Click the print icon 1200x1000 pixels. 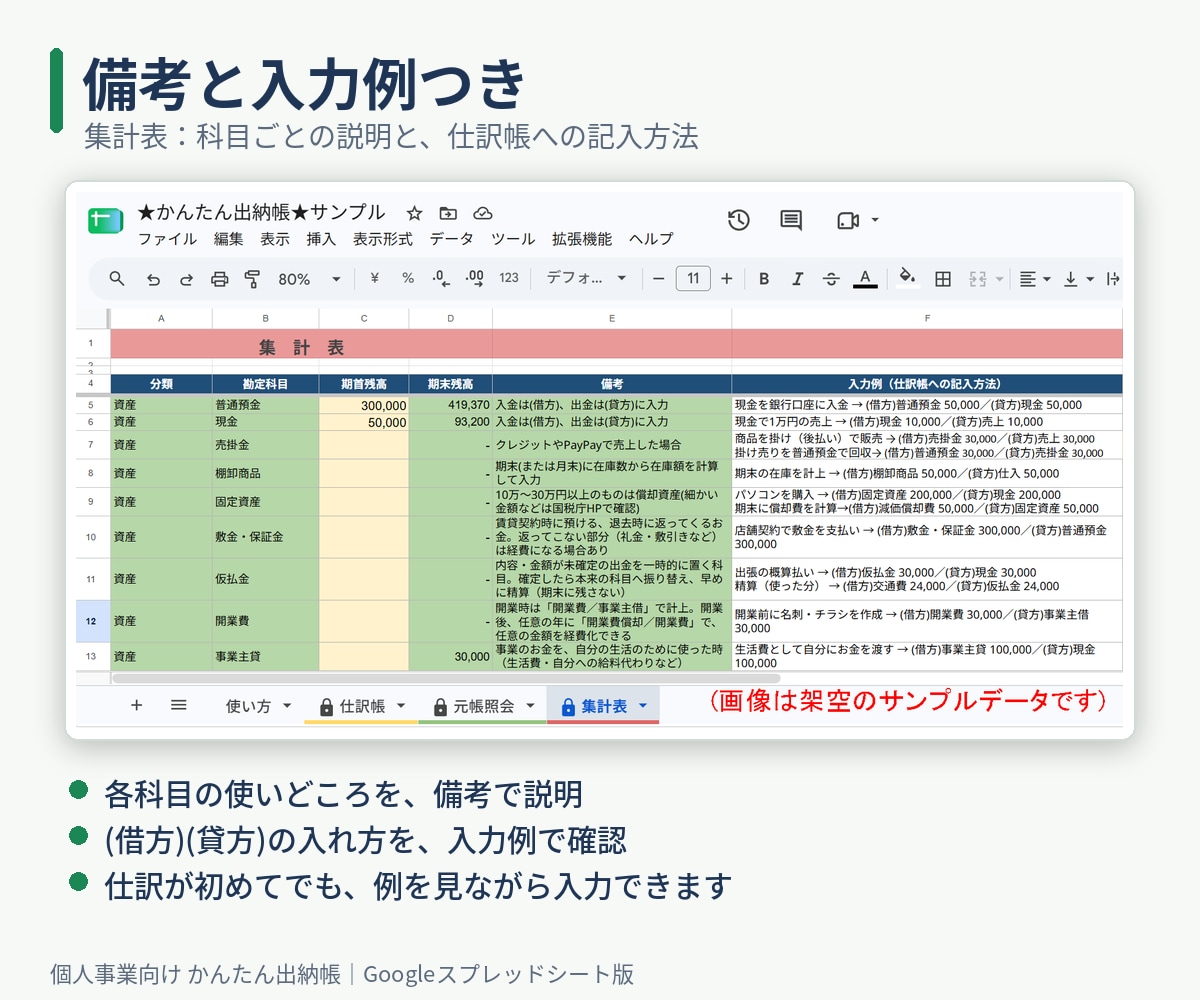(219, 279)
